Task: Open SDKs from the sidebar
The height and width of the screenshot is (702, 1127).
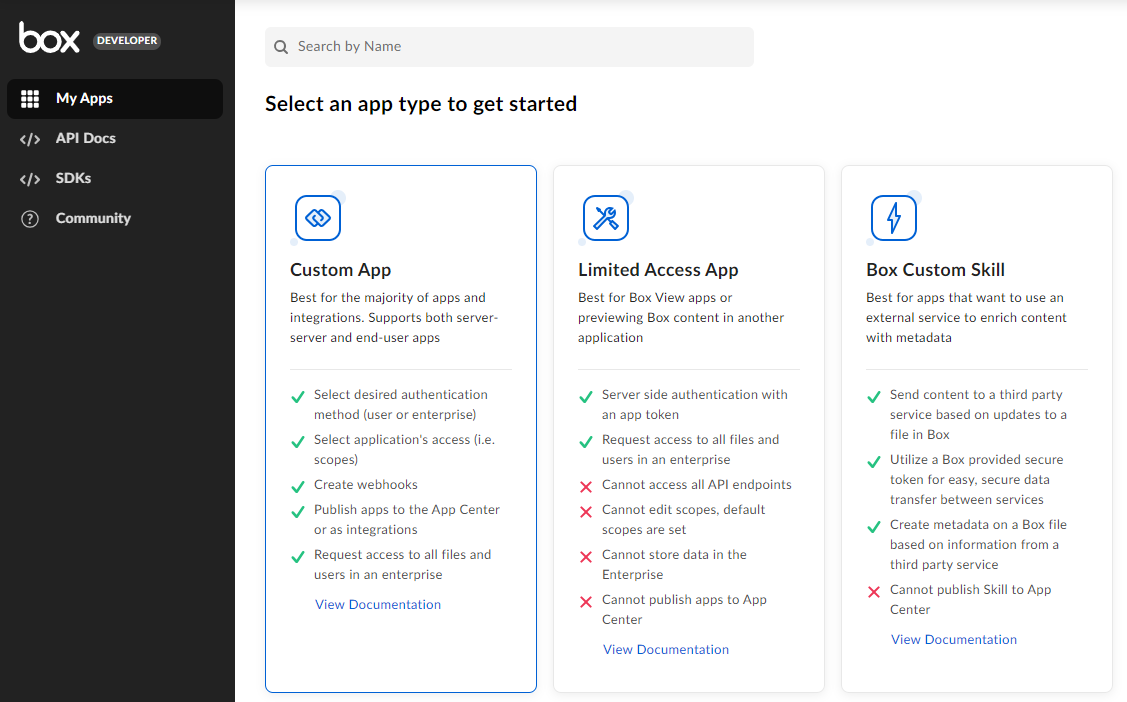Action: 73,179
